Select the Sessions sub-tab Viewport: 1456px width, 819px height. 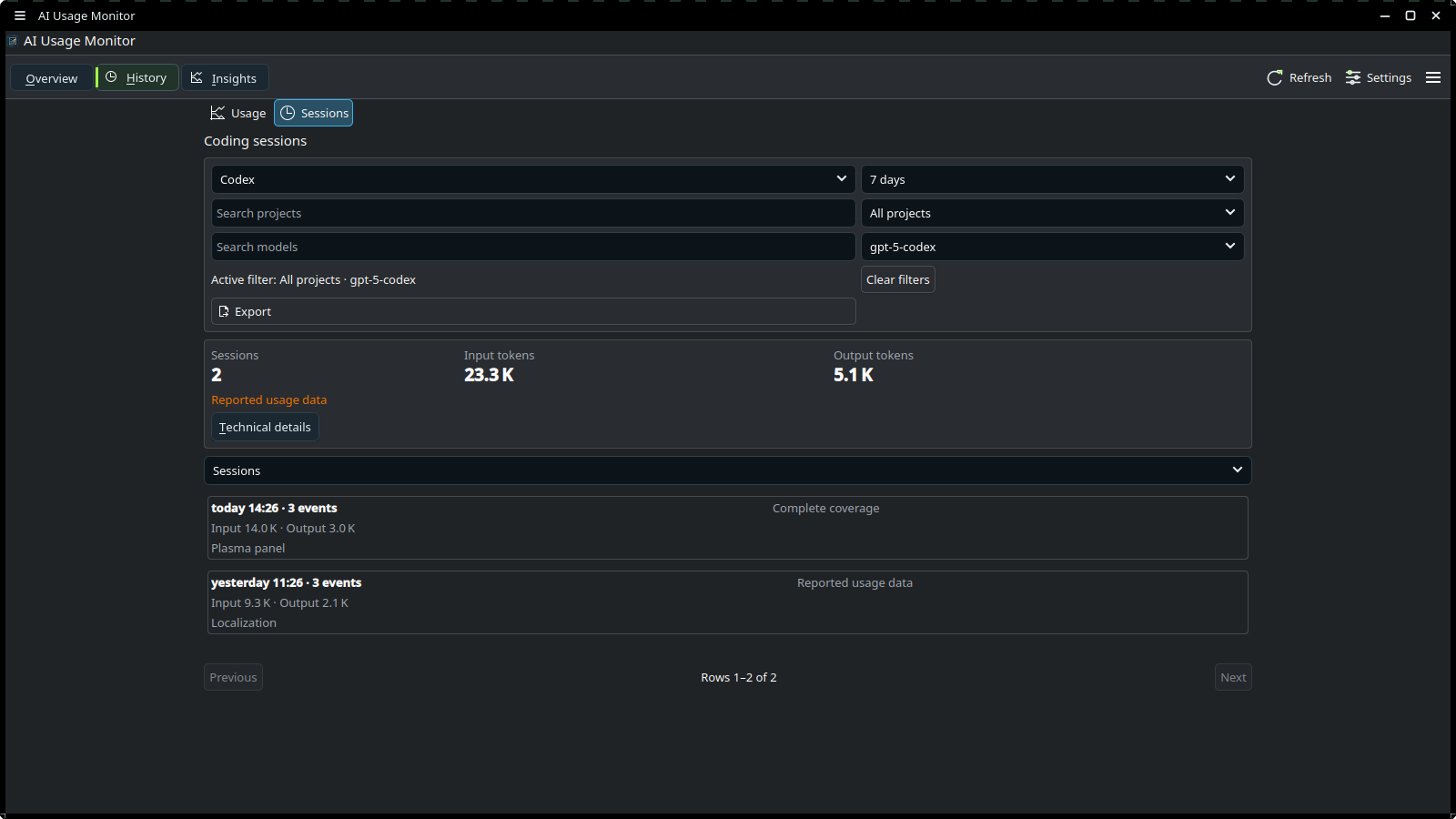pyautogui.click(x=313, y=113)
